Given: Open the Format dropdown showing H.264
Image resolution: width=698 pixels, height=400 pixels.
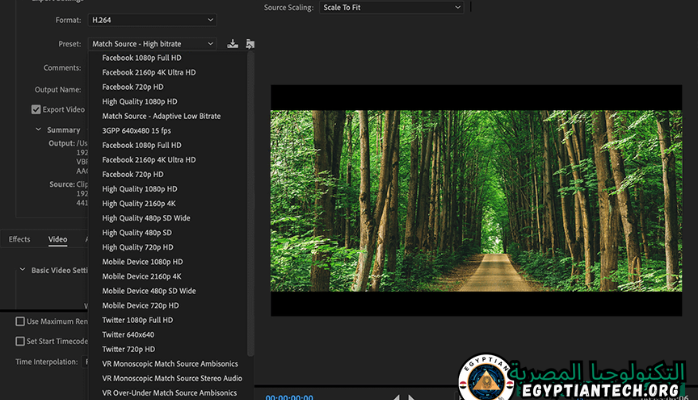Looking at the screenshot, I should pyautogui.click(x=152, y=20).
